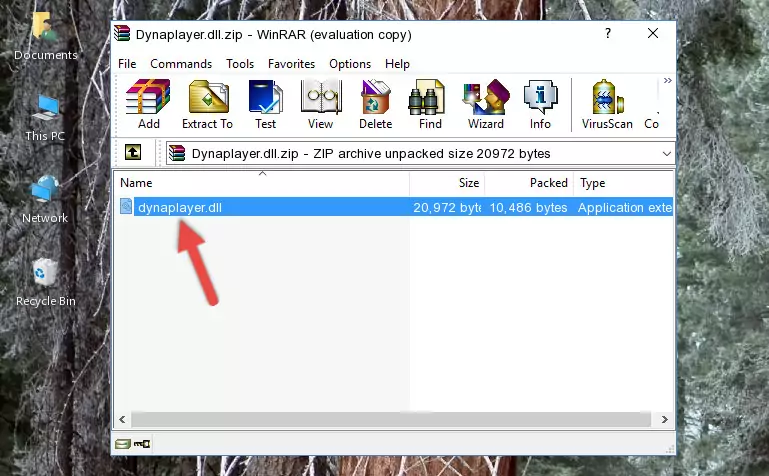Run VirusScan on the archive
This screenshot has height=476, width=769.
(x=607, y=104)
